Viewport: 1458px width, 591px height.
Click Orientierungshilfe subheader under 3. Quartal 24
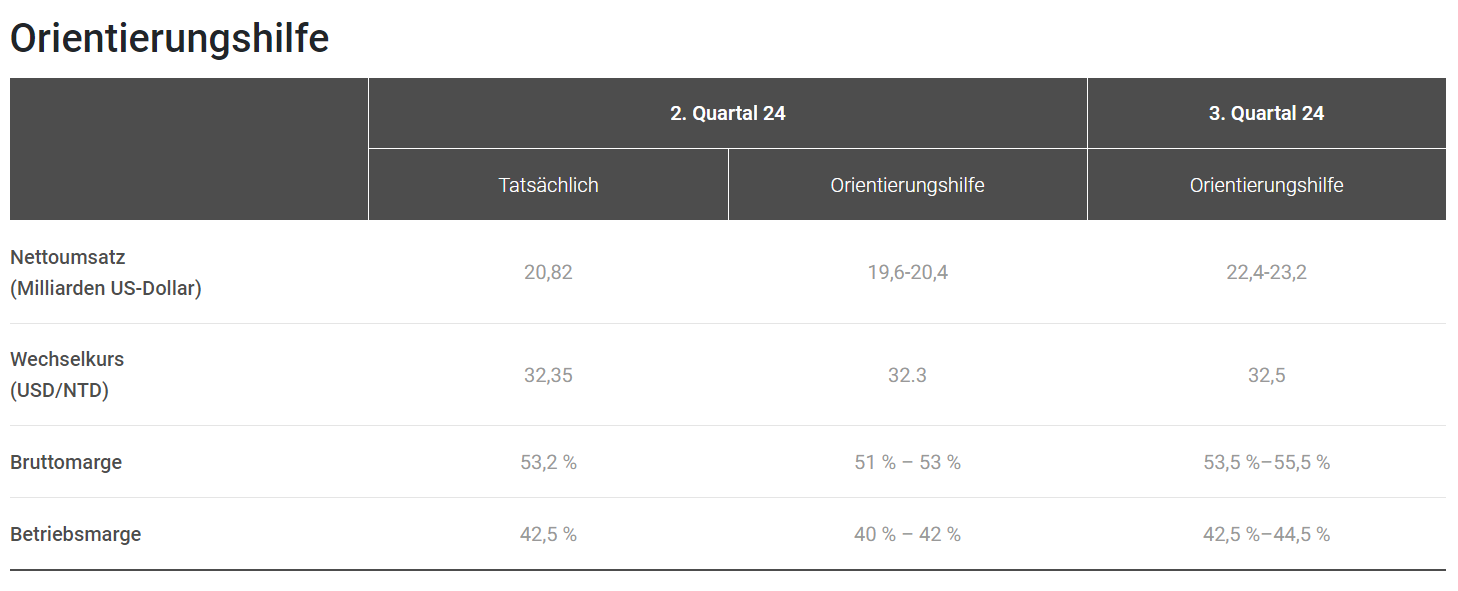coord(1266,185)
